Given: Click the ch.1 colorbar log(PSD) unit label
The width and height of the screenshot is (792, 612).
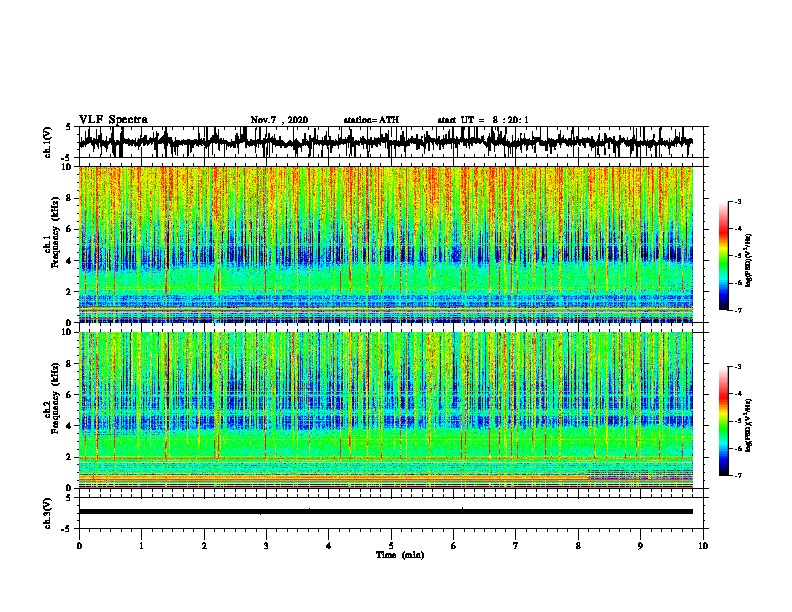Looking at the screenshot, I should point(749,261).
